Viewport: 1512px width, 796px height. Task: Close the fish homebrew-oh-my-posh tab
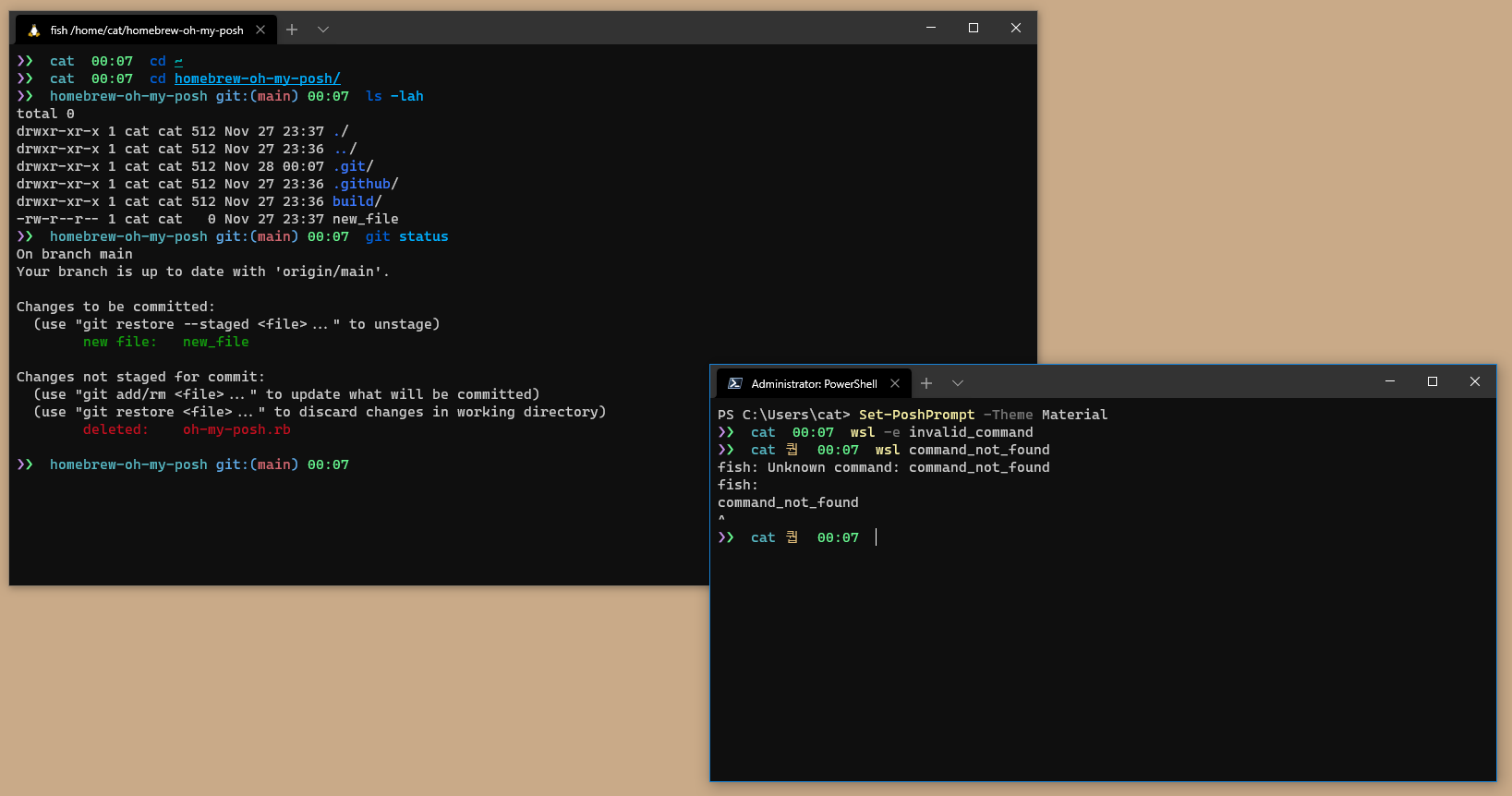coord(260,30)
